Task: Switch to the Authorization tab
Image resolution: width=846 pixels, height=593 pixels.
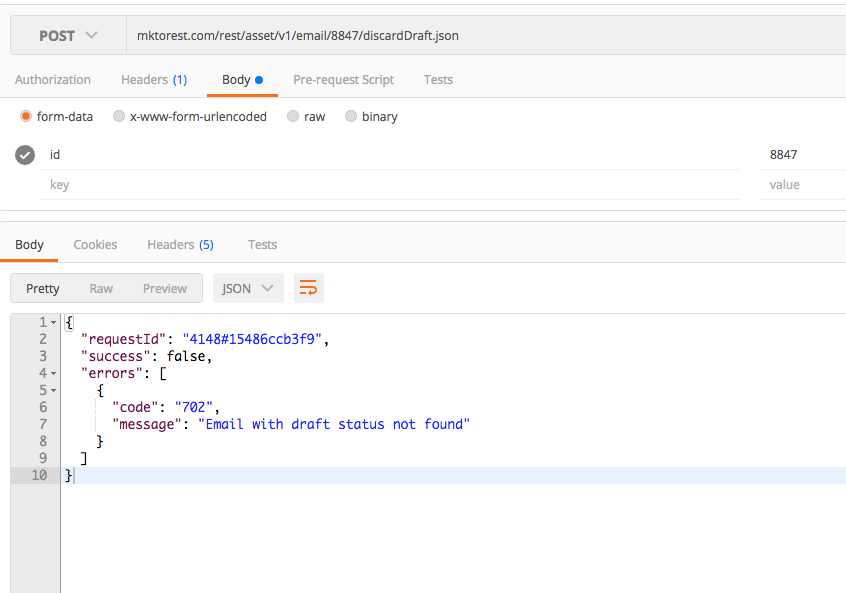Action: [53, 80]
